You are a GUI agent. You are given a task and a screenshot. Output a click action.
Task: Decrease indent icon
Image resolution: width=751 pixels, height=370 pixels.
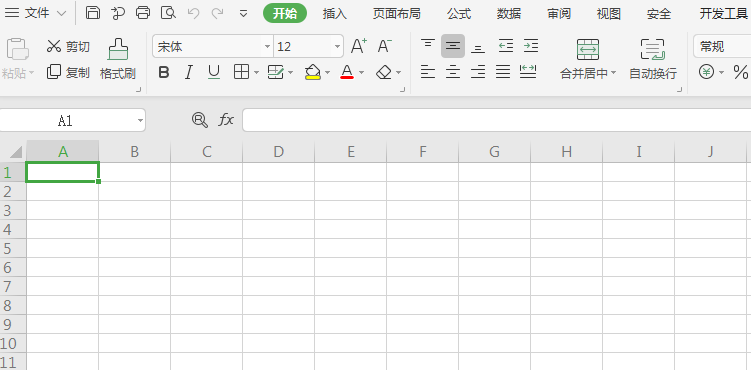point(506,46)
